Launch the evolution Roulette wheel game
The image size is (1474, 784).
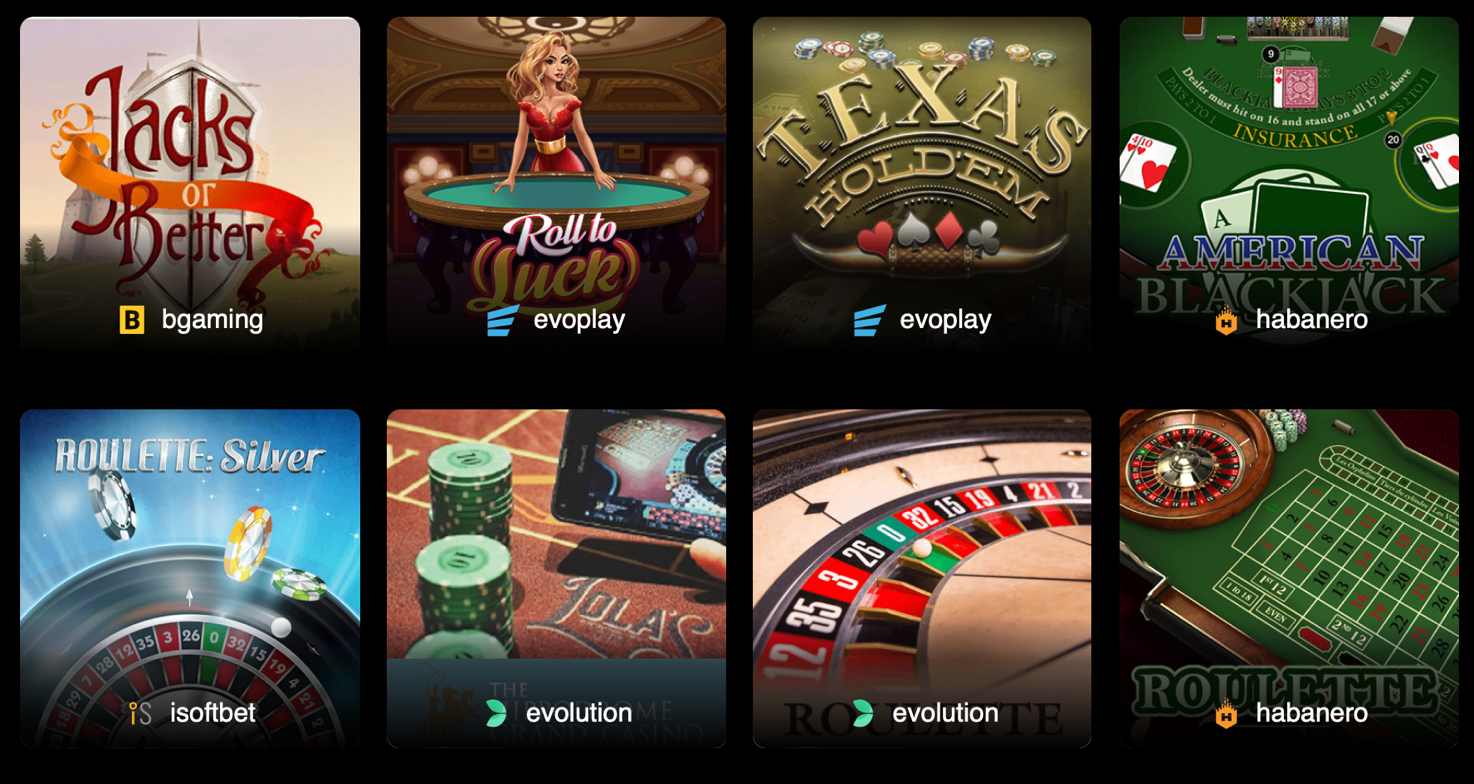922,578
